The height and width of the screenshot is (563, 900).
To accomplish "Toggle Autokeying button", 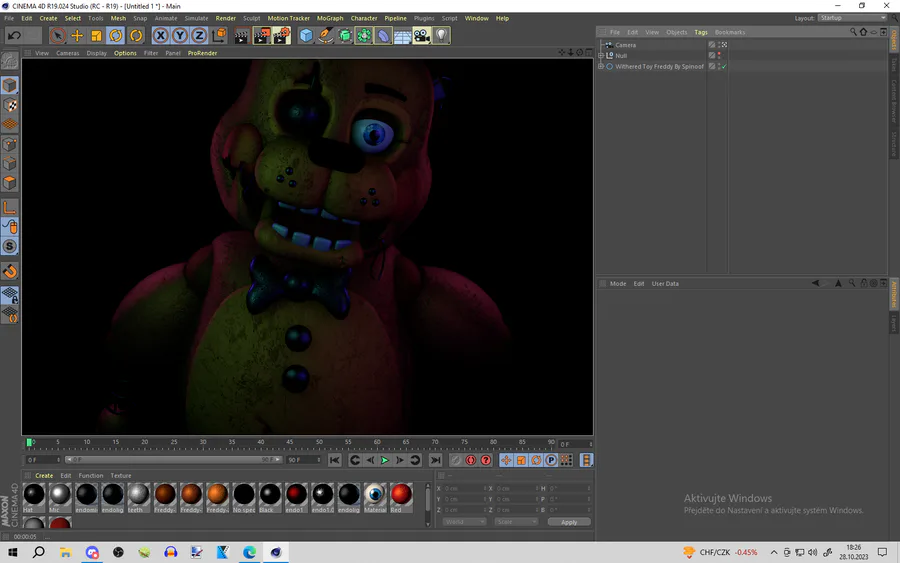I will (471, 460).
